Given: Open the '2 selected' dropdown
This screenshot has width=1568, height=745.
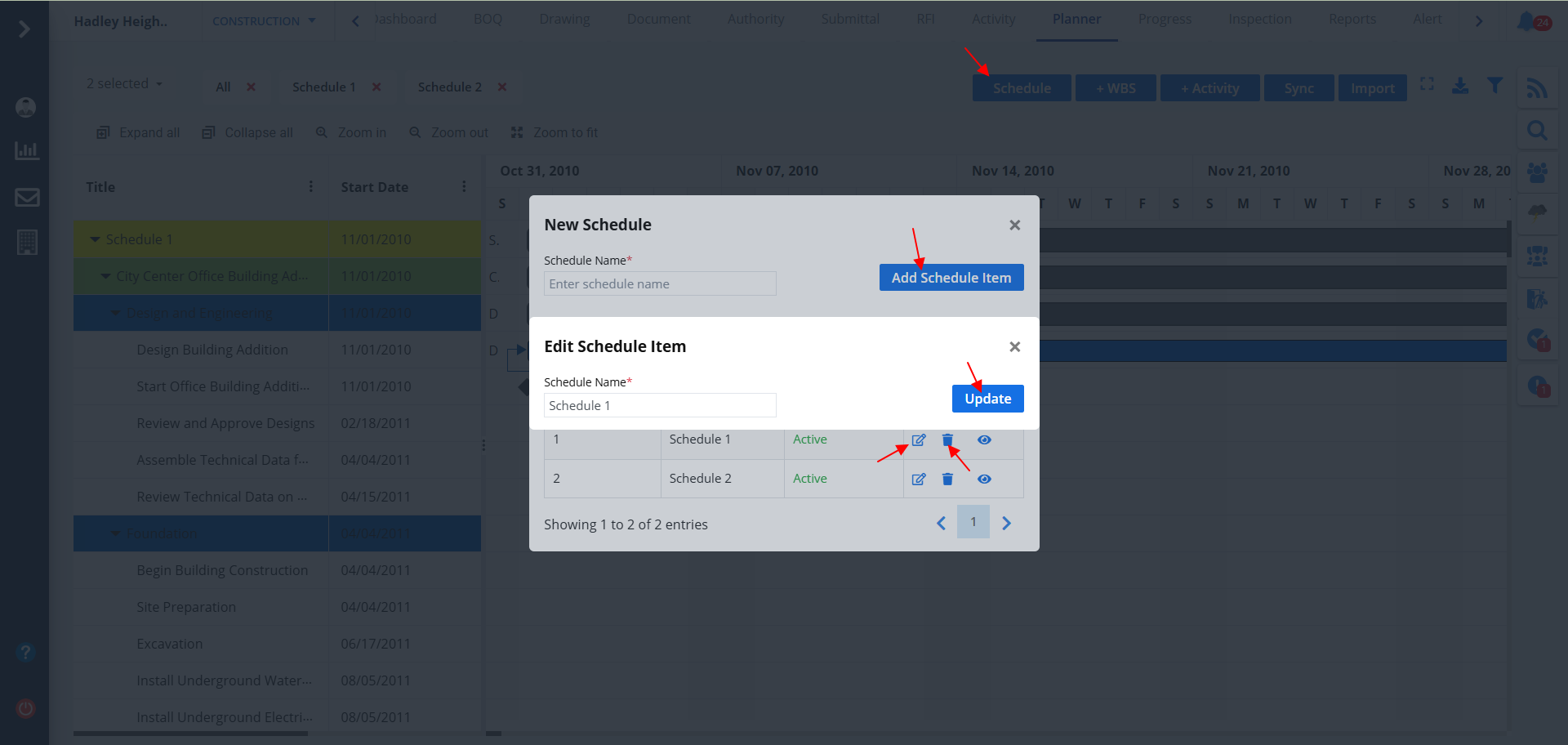Looking at the screenshot, I should (x=124, y=84).
